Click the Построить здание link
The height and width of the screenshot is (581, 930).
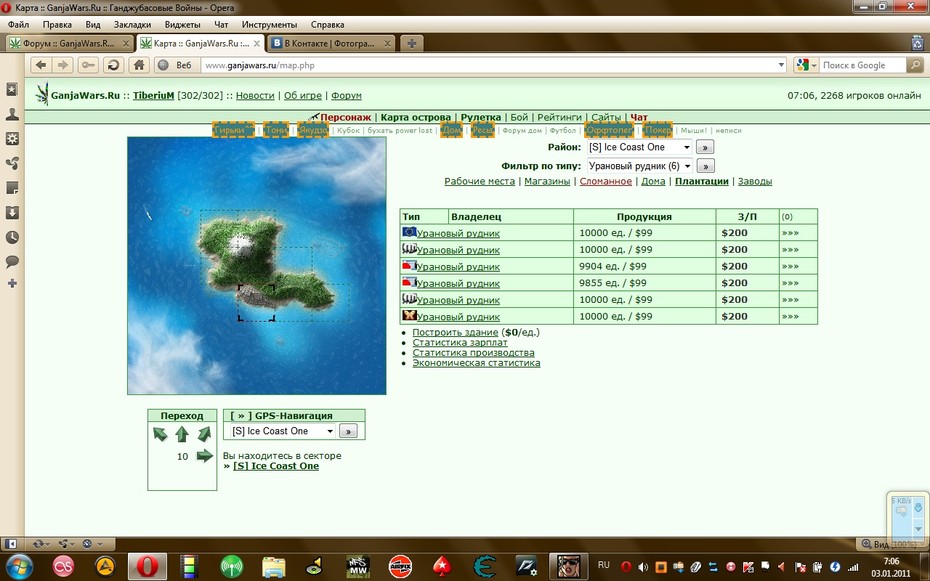coord(455,333)
